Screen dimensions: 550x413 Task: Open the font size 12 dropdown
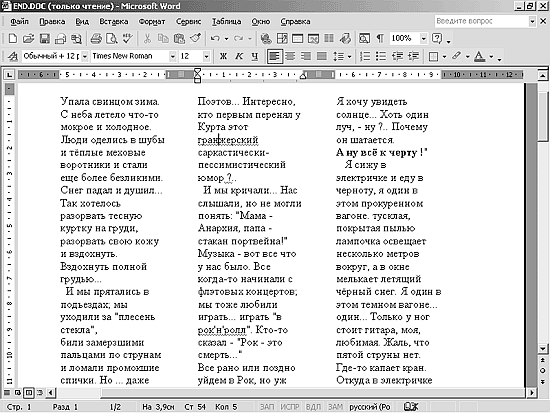[x=206, y=56]
